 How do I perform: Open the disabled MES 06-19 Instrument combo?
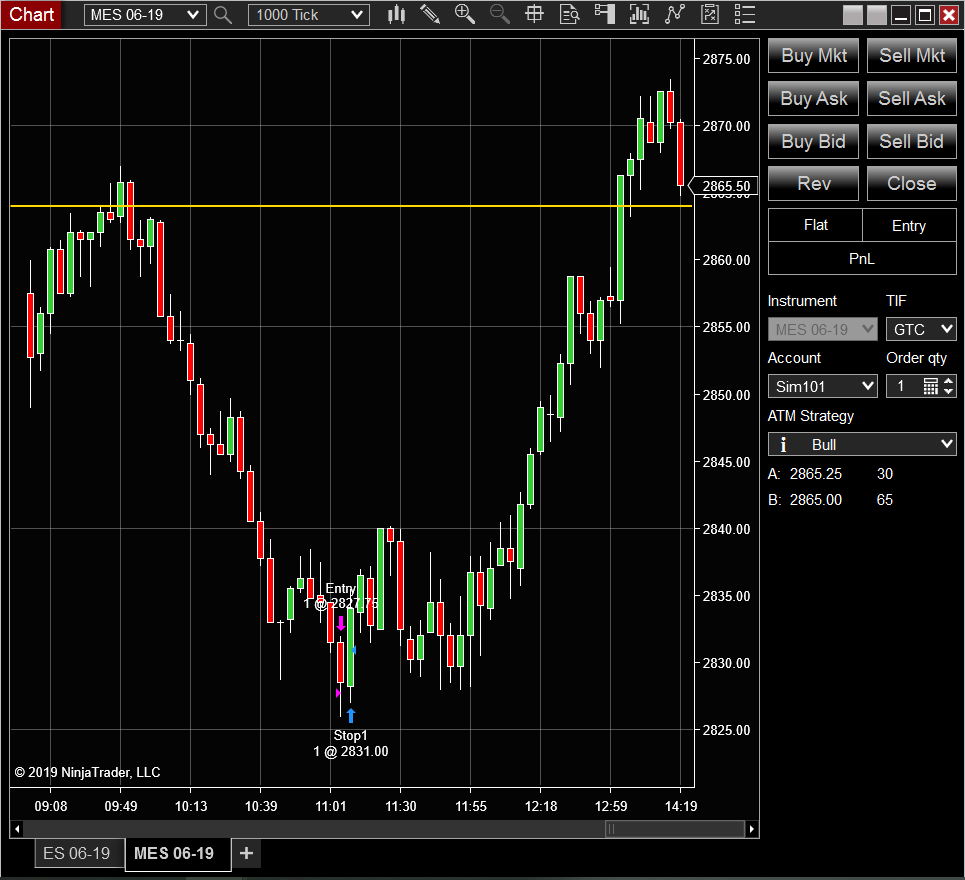click(x=822, y=329)
